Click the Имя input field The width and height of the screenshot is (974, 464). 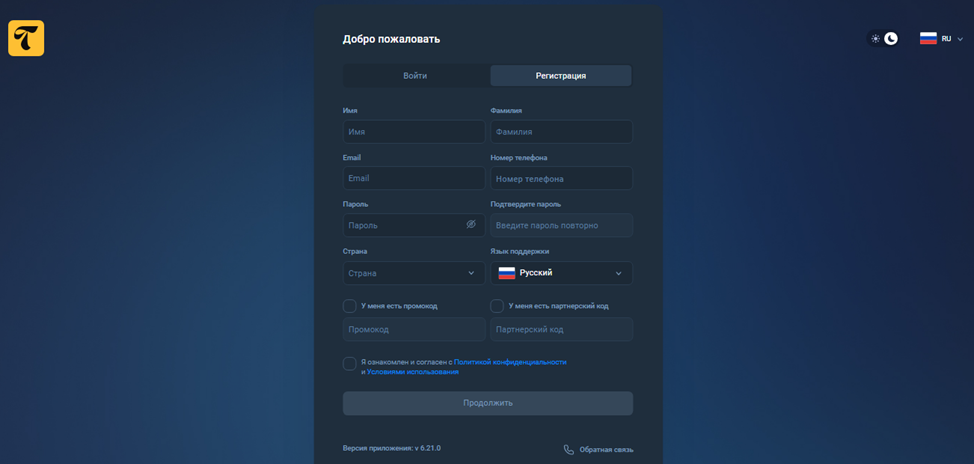tap(413, 132)
